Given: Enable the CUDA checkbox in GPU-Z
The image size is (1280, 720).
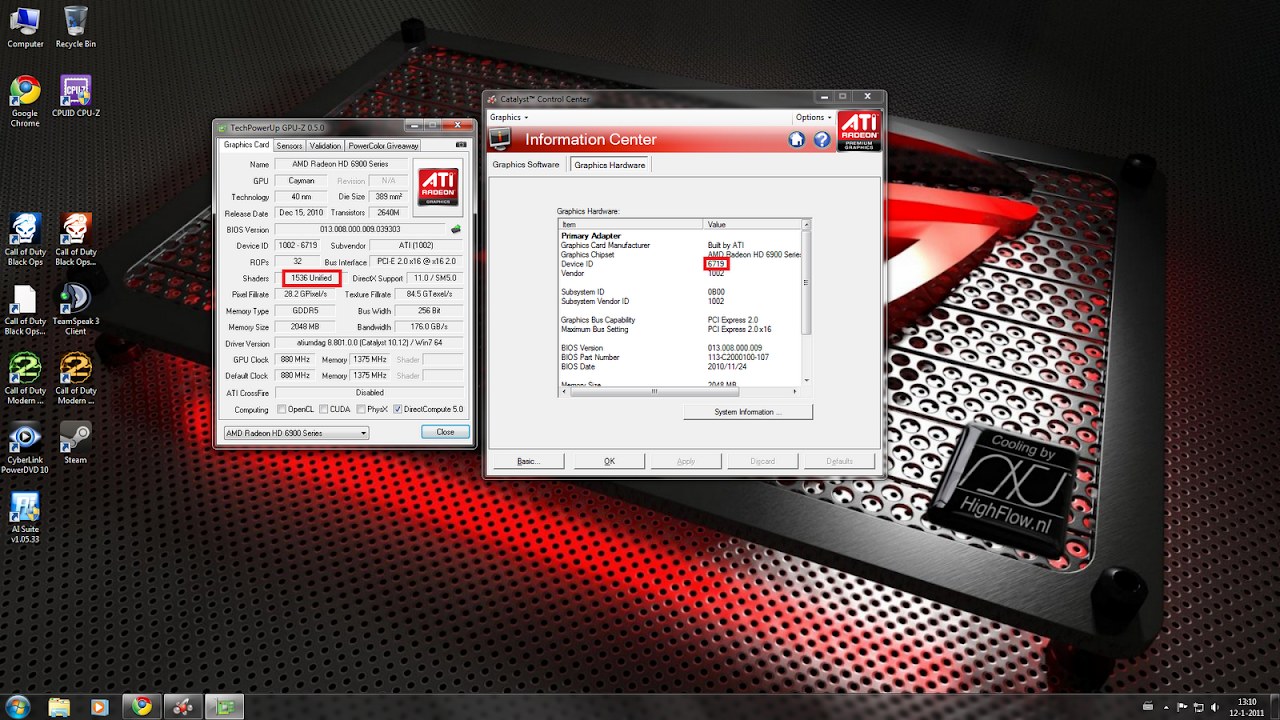Looking at the screenshot, I should coord(324,409).
